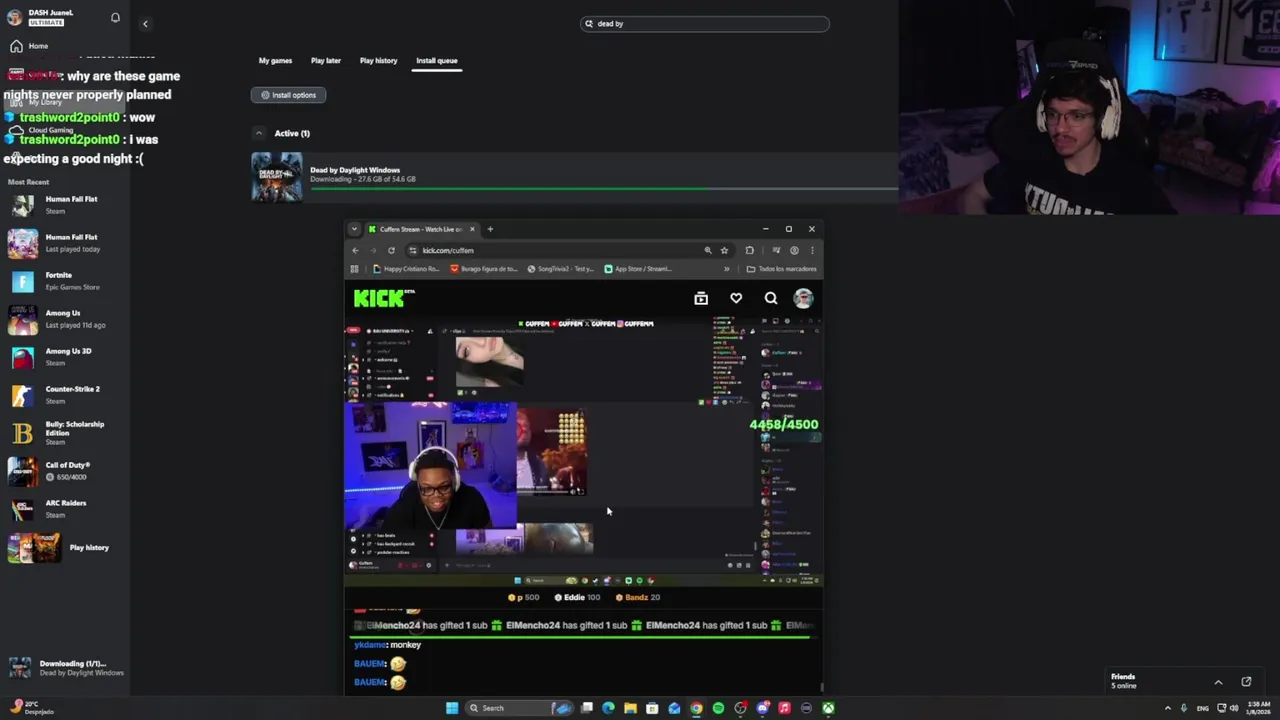Image resolution: width=1280 pixels, height=720 pixels.
Task: Click the Xbox search field with 'dead by'
Action: tap(705, 23)
